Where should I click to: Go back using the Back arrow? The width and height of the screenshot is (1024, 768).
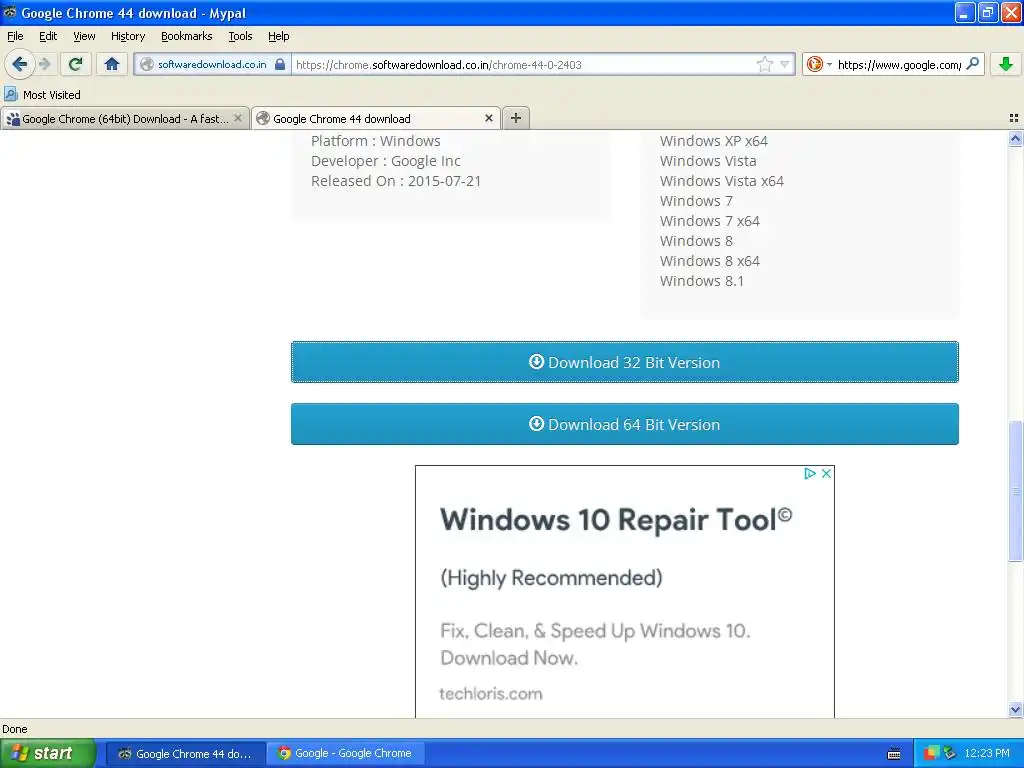pos(19,64)
